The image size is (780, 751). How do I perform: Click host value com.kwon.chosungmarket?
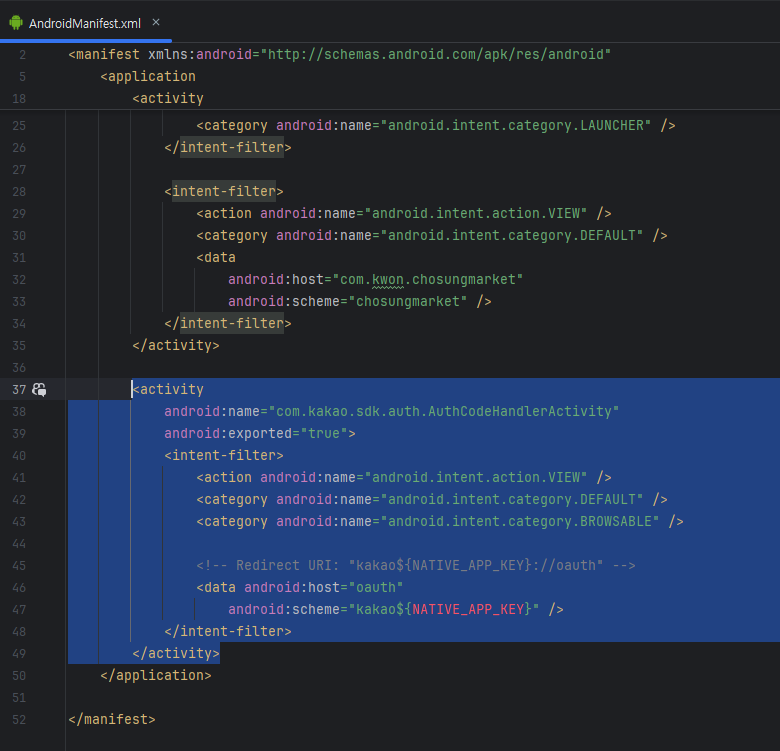(x=428, y=280)
